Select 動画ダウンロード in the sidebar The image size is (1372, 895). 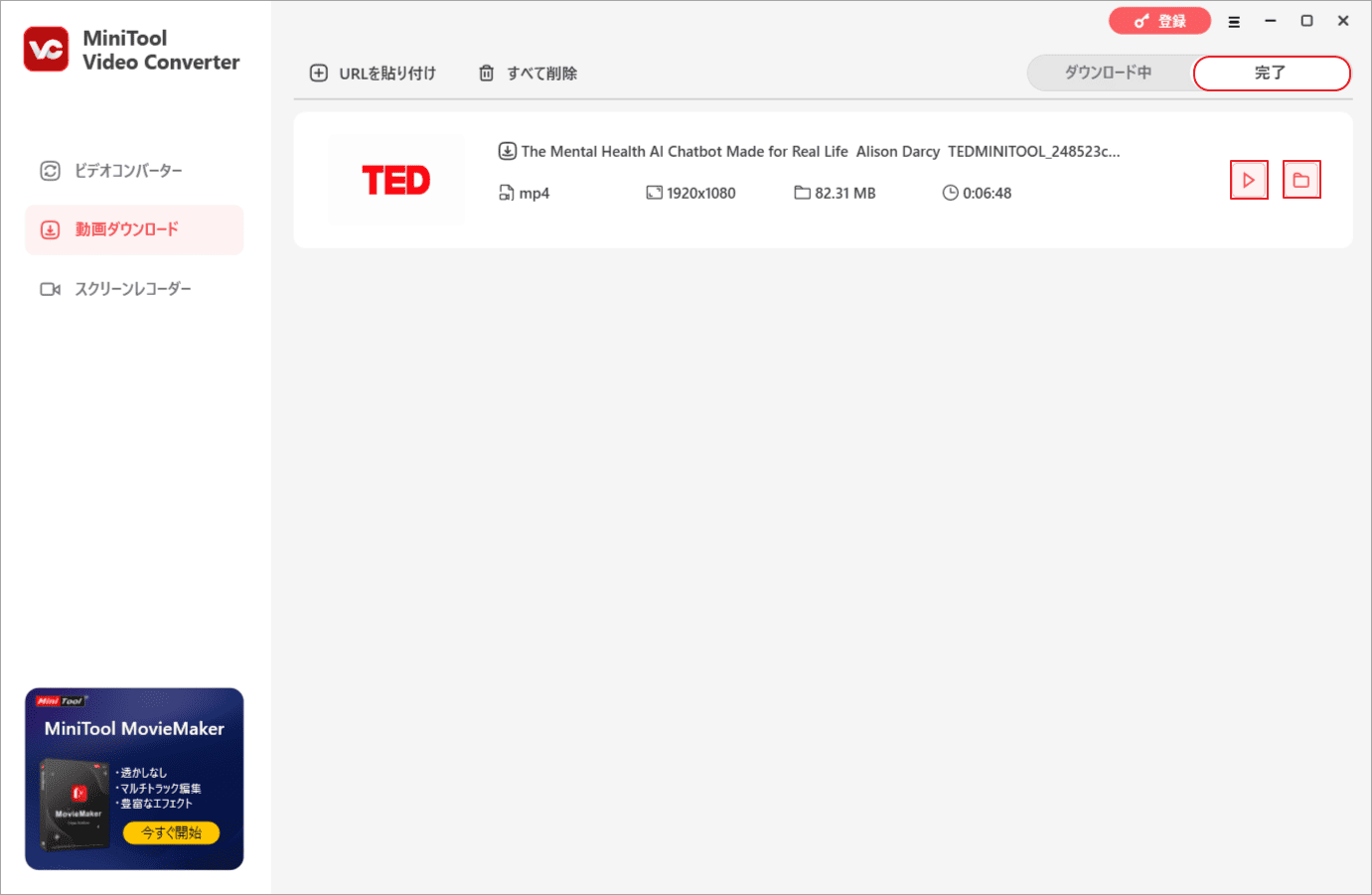click(x=134, y=229)
